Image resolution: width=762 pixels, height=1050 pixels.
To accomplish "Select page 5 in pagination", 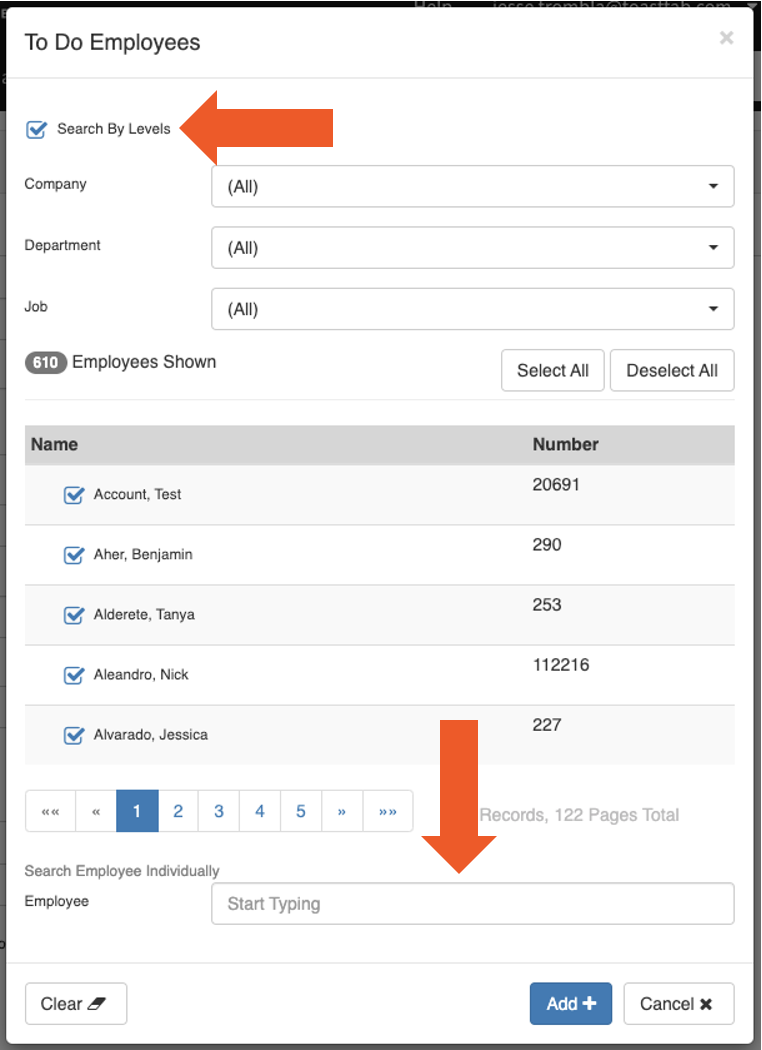I will [301, 811].
